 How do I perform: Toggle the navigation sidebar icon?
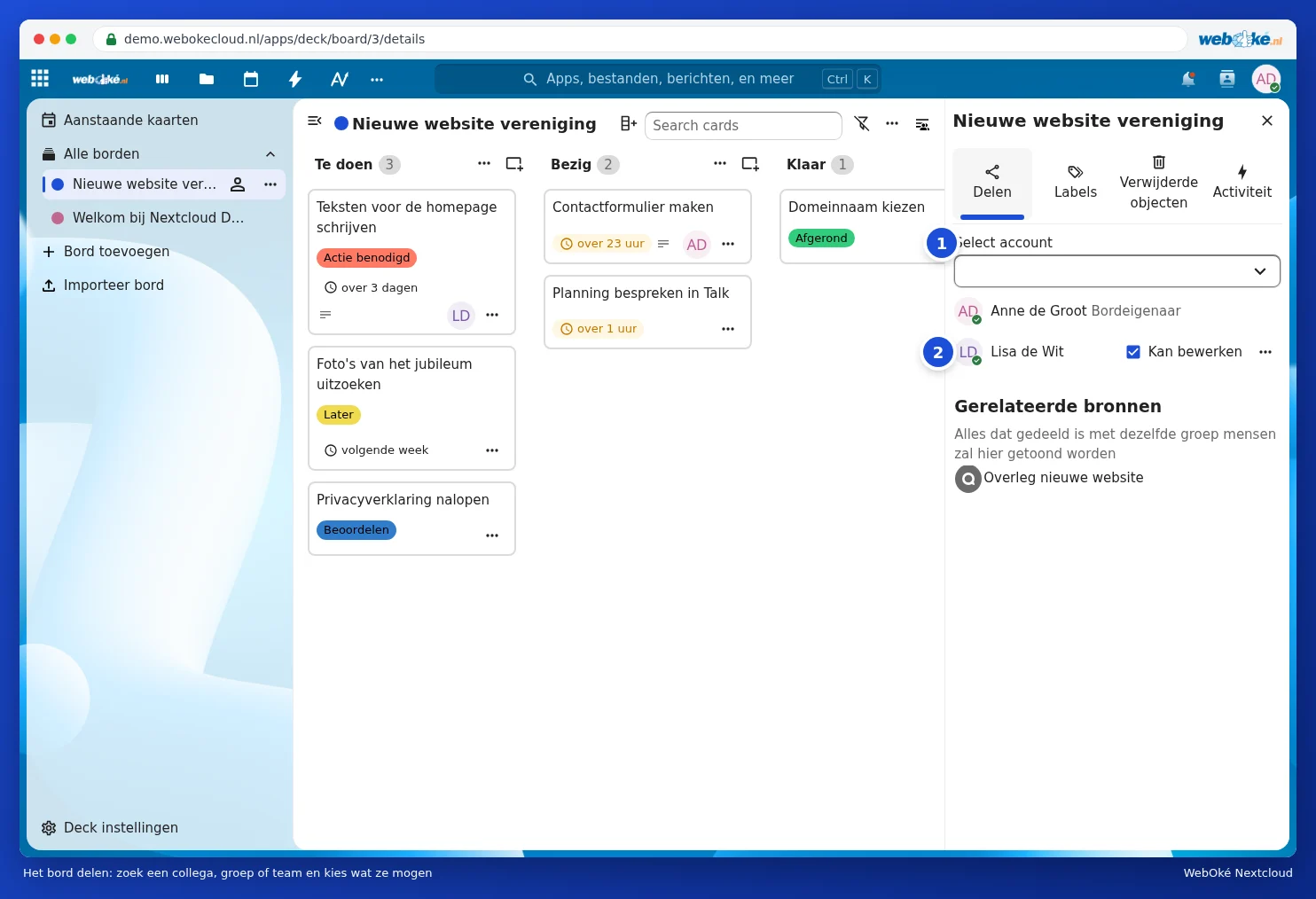pos(314,121)
